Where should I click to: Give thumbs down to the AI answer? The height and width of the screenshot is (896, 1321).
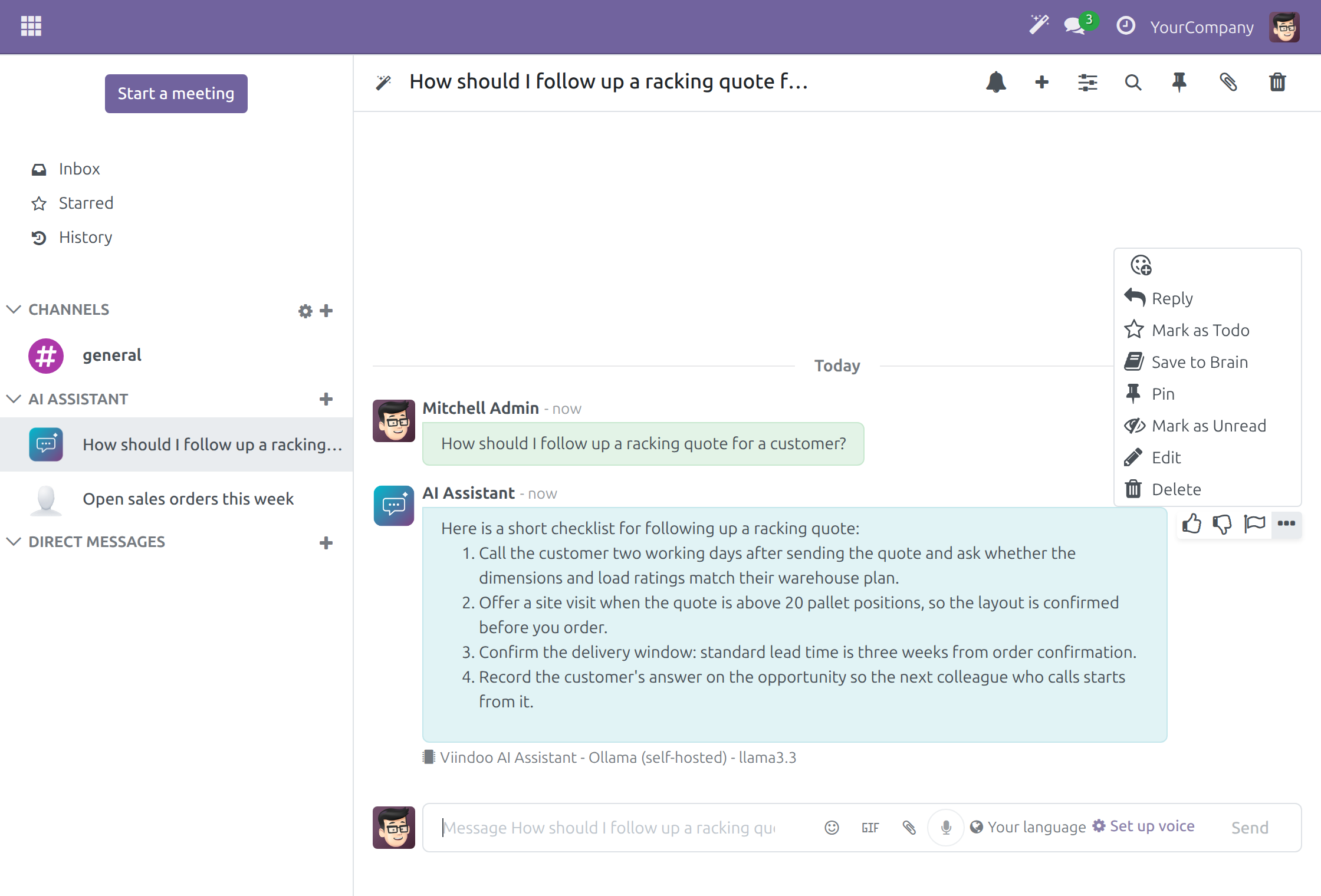pos(1223,523)
